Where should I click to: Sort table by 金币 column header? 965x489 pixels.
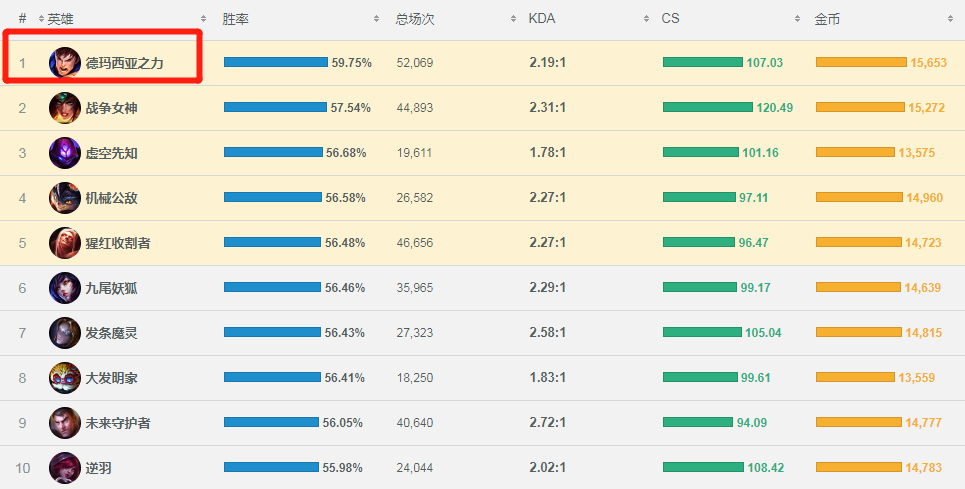(x=827, y=19)
